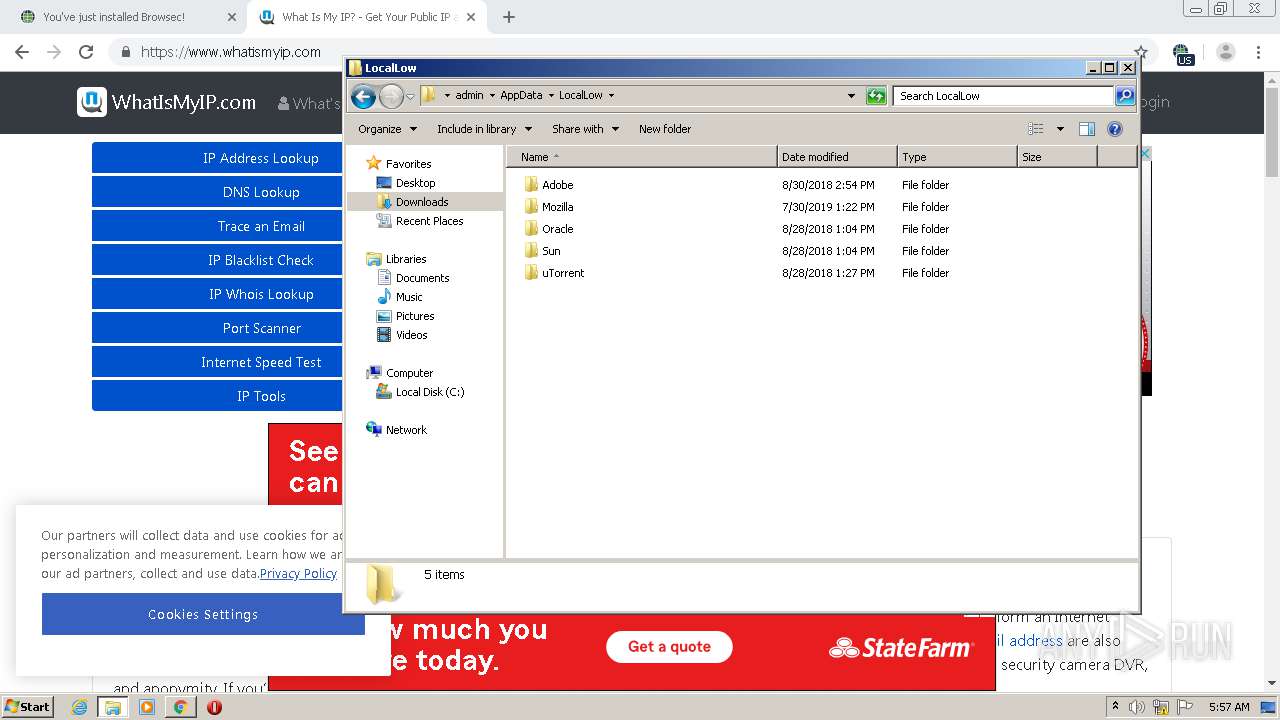Expand the Share with menu

point(585,129)
